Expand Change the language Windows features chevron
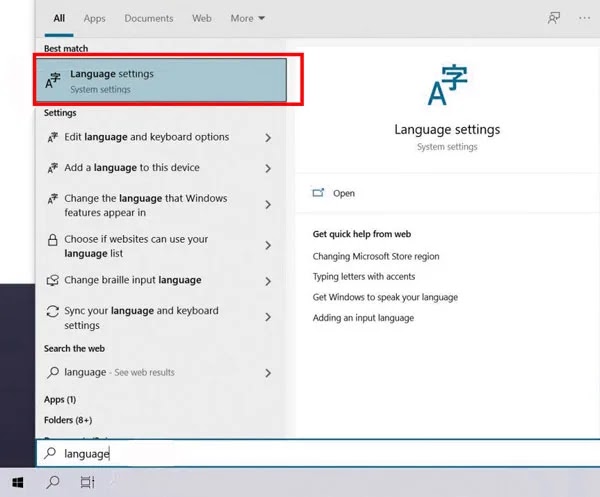Viewport: 600px width, 497px height. click(x=268, y=205)
